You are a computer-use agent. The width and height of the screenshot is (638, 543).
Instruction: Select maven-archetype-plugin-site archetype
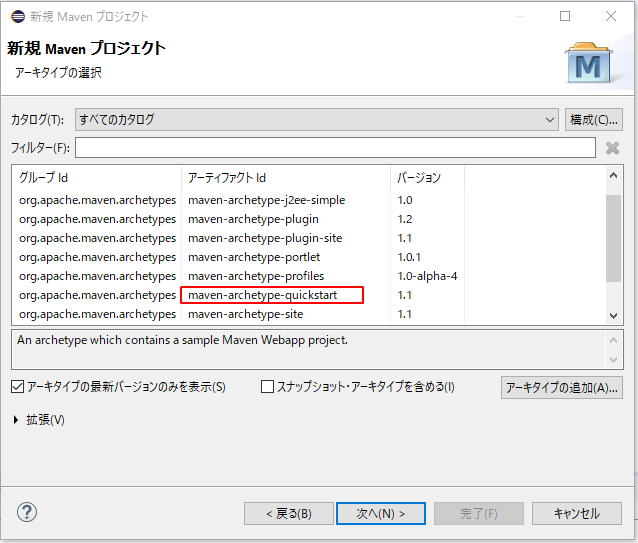(x=265, y=238)
